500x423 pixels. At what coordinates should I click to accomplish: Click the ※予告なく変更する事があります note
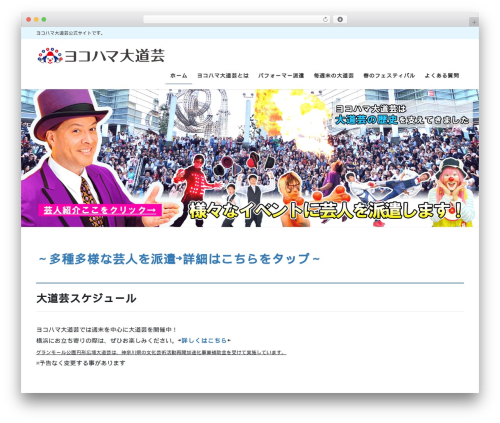point(81,363)
